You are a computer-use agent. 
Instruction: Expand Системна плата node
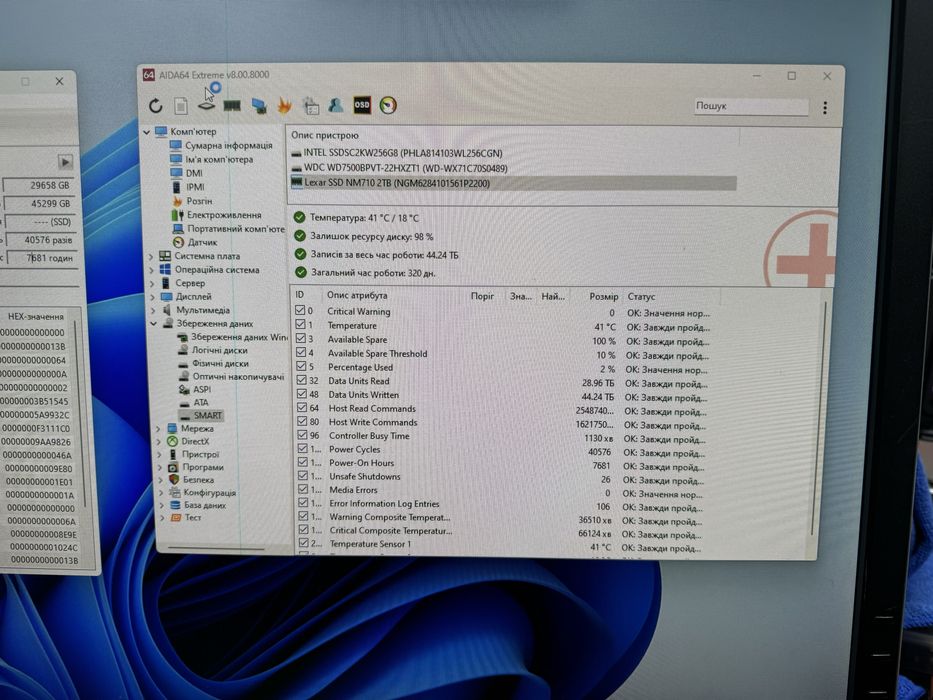click(151, 257)
